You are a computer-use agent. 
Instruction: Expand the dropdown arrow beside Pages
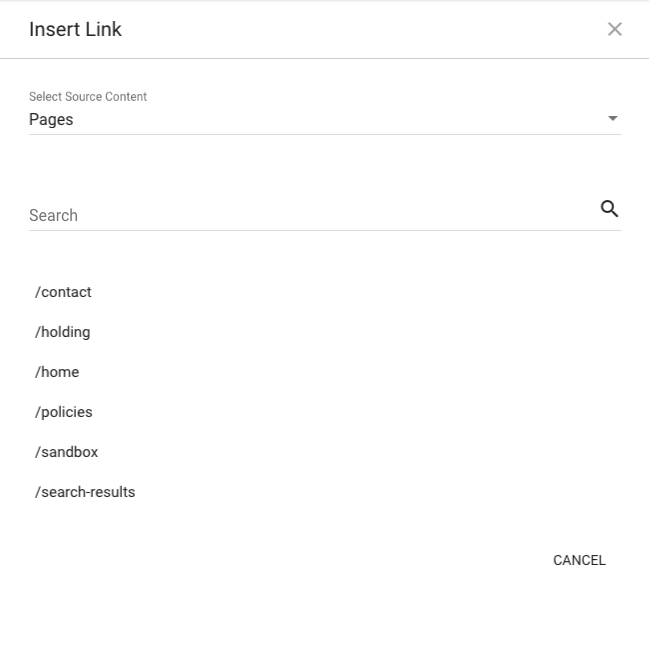click(x=613, y=119)
